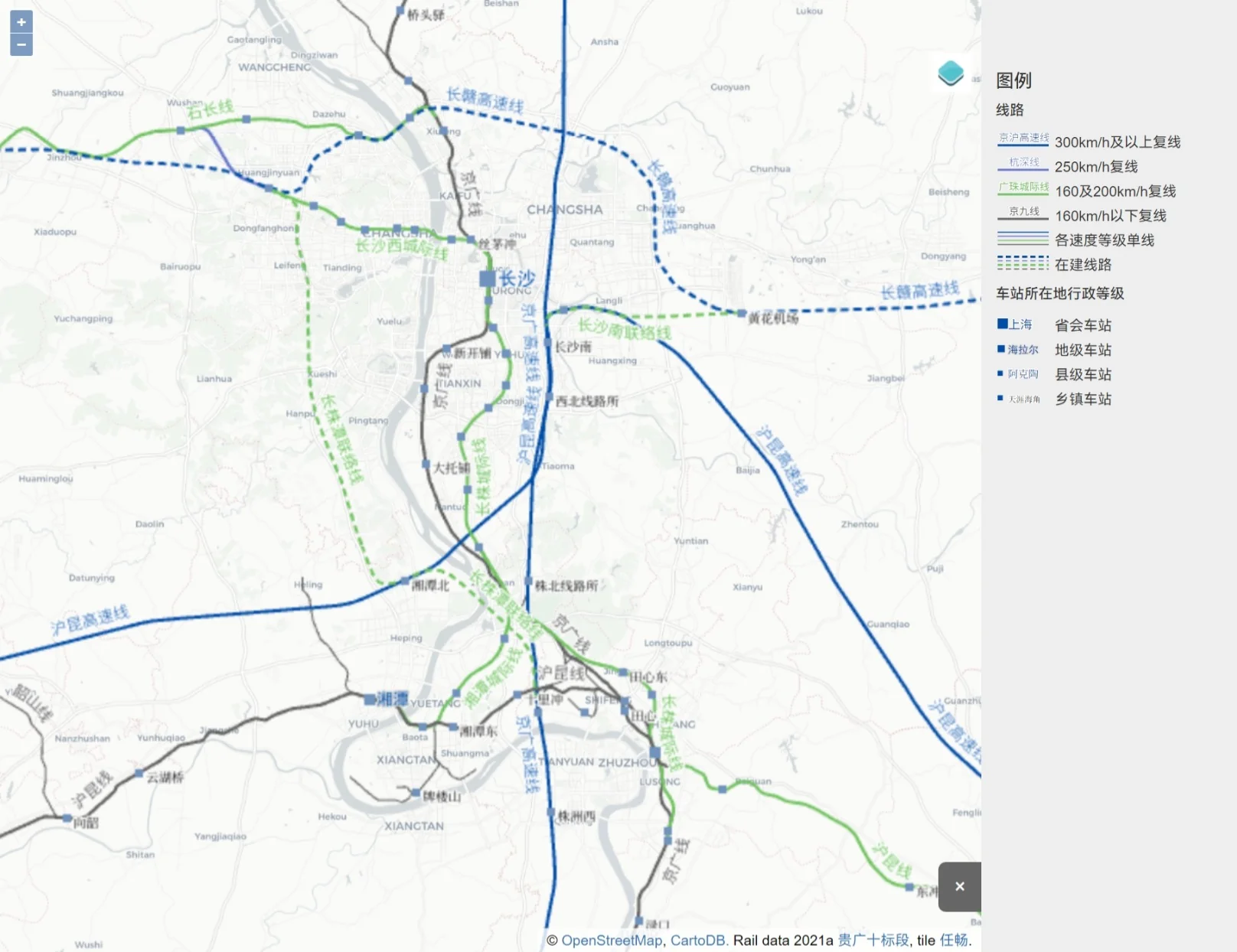
Task: Click the 石长线 line label
Action: pyautogui.click(x=211, y=109)
